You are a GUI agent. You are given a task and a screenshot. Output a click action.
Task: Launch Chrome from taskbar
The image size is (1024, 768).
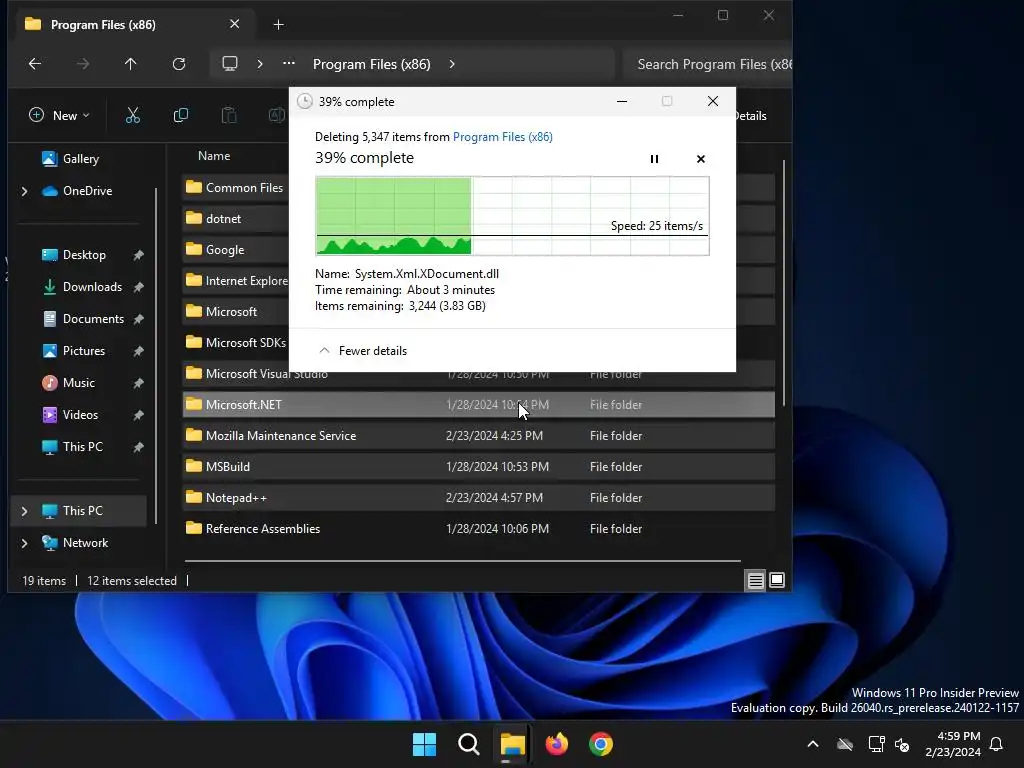pyautogui.click(x=601, y=744)
